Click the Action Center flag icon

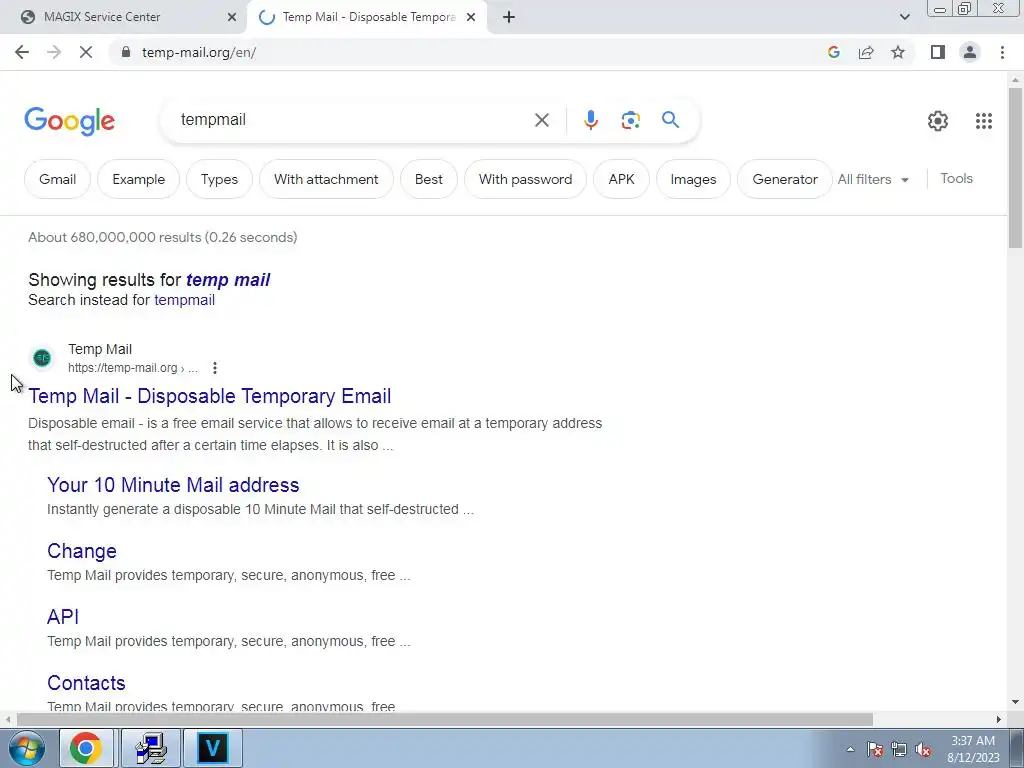875,749
